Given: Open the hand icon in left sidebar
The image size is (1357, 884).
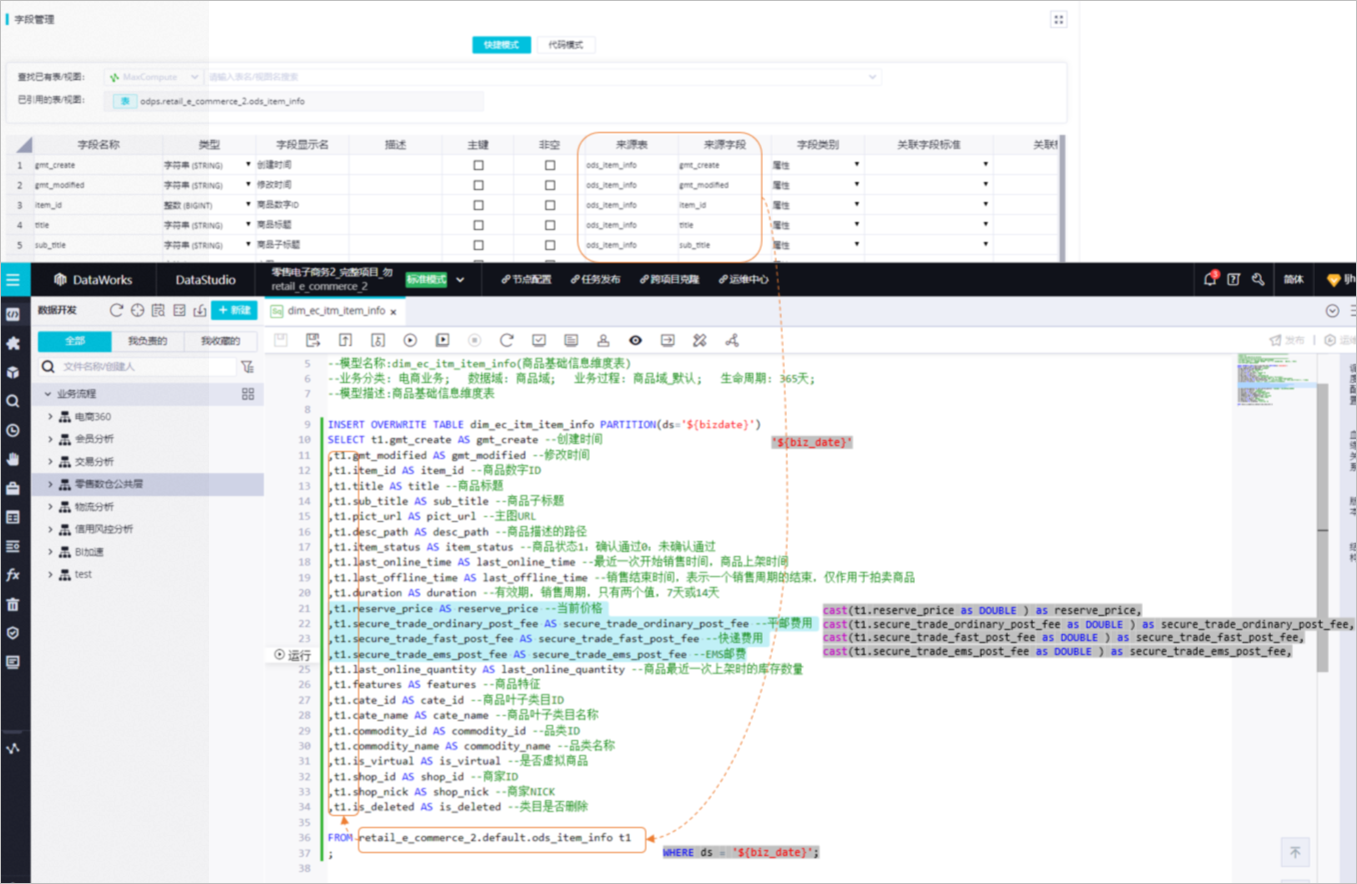Looking at the screenshot, I should [13, 459].
